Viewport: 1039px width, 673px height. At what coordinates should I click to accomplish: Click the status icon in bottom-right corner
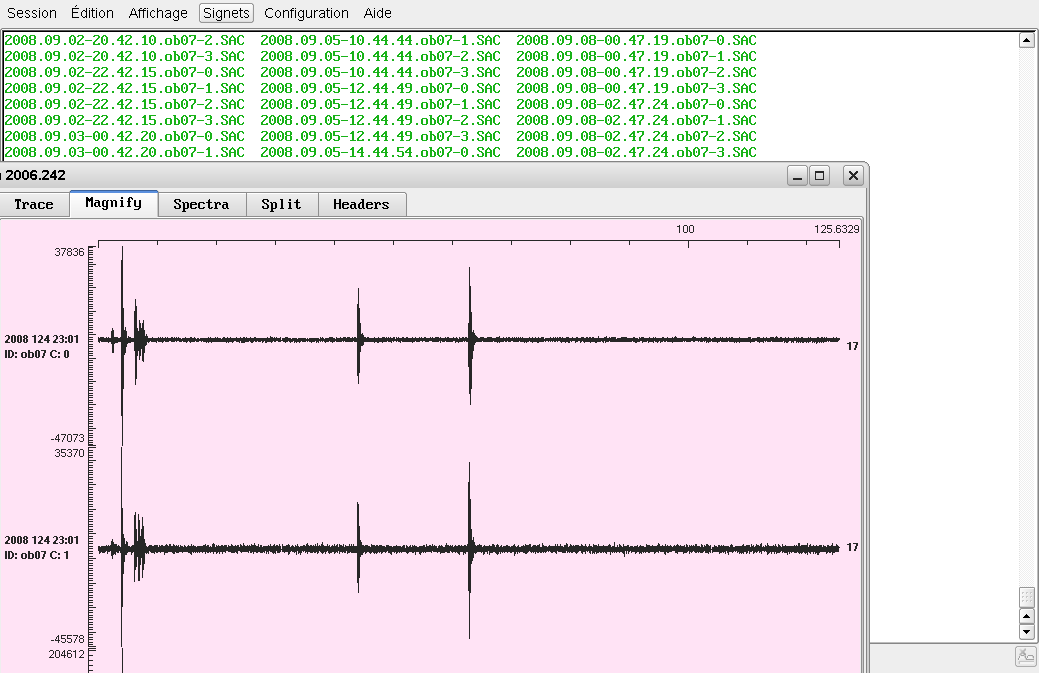click(1025, 656)
